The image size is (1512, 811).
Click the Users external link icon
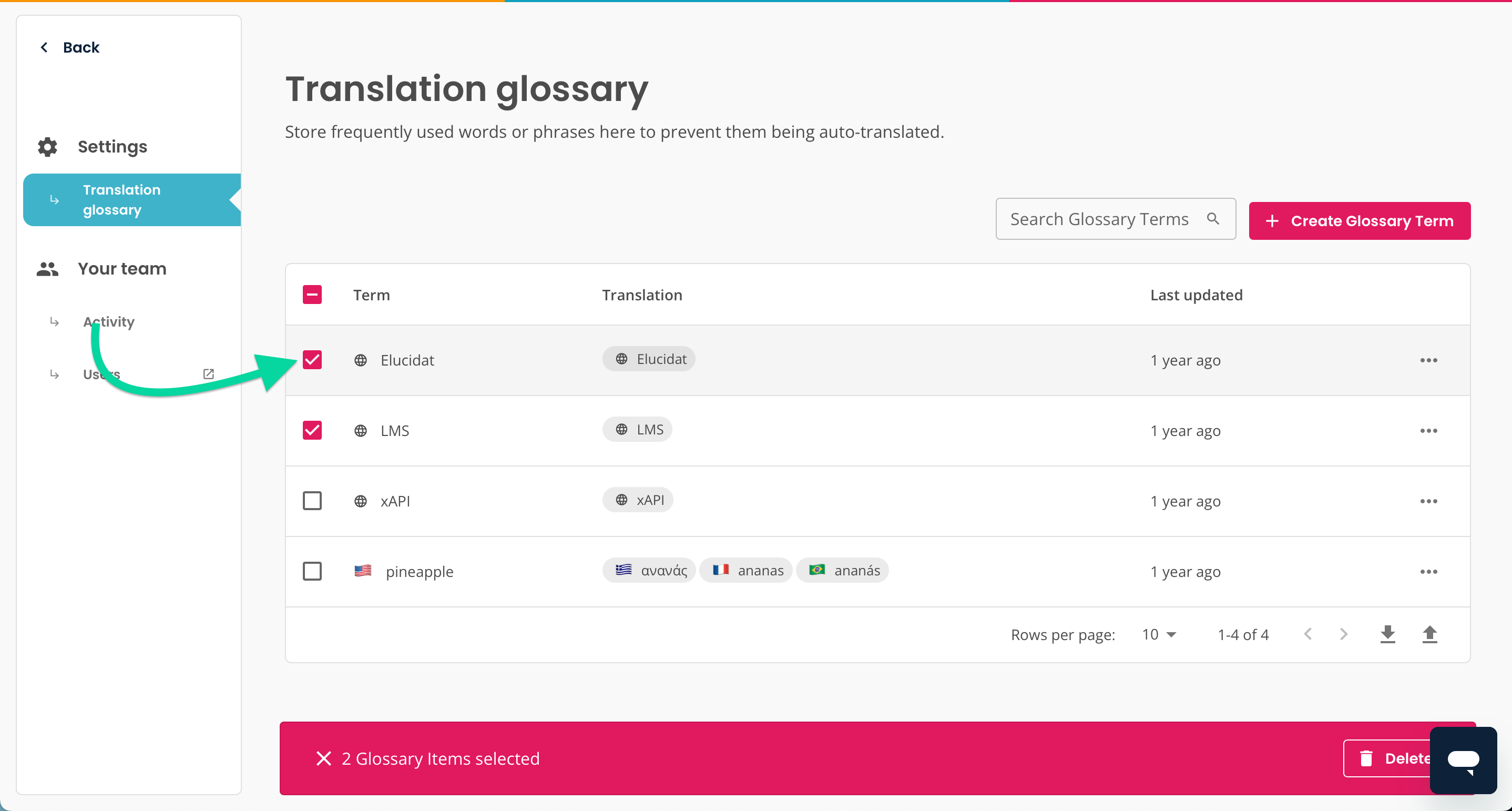[208, 374]
